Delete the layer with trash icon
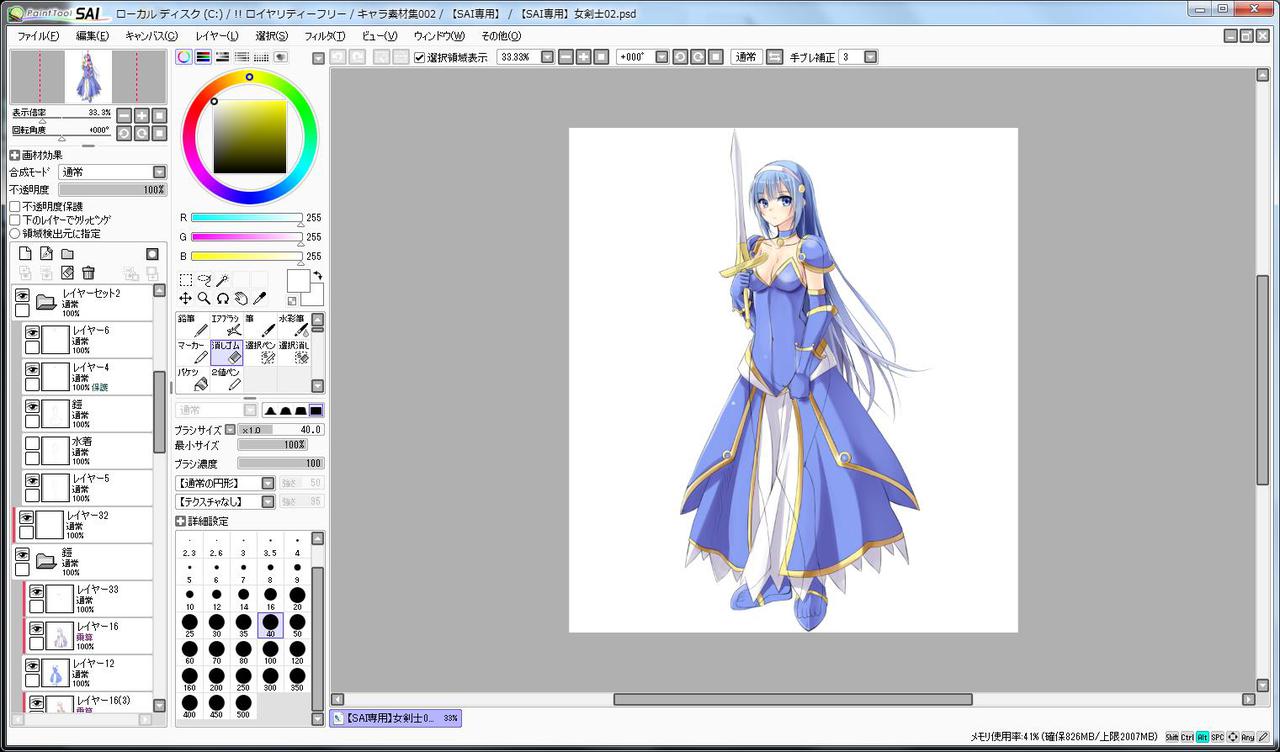This screenshot has height=752, width=1280. (88, 272)
